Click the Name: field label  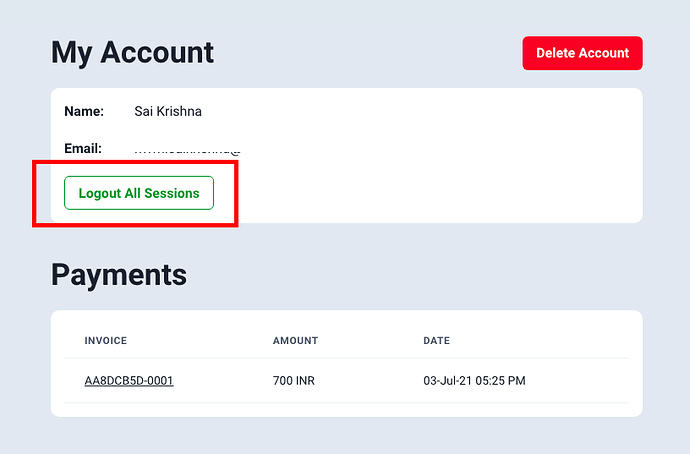point(84,111)
